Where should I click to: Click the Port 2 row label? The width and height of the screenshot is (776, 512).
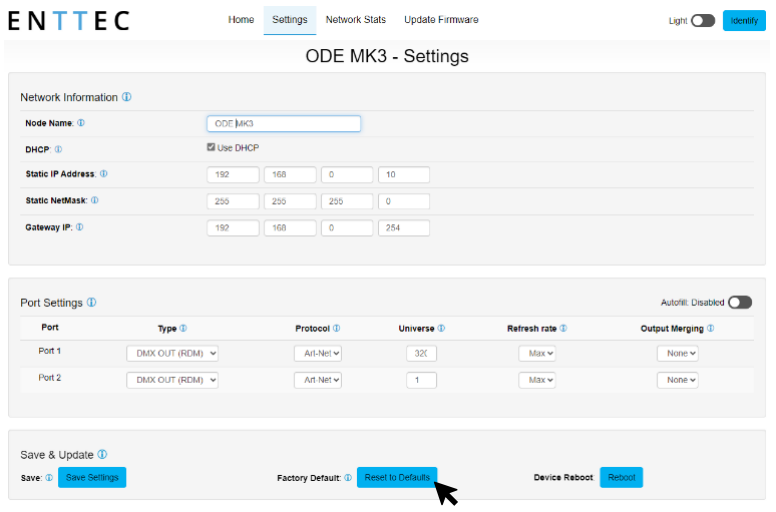pos(49,377)
